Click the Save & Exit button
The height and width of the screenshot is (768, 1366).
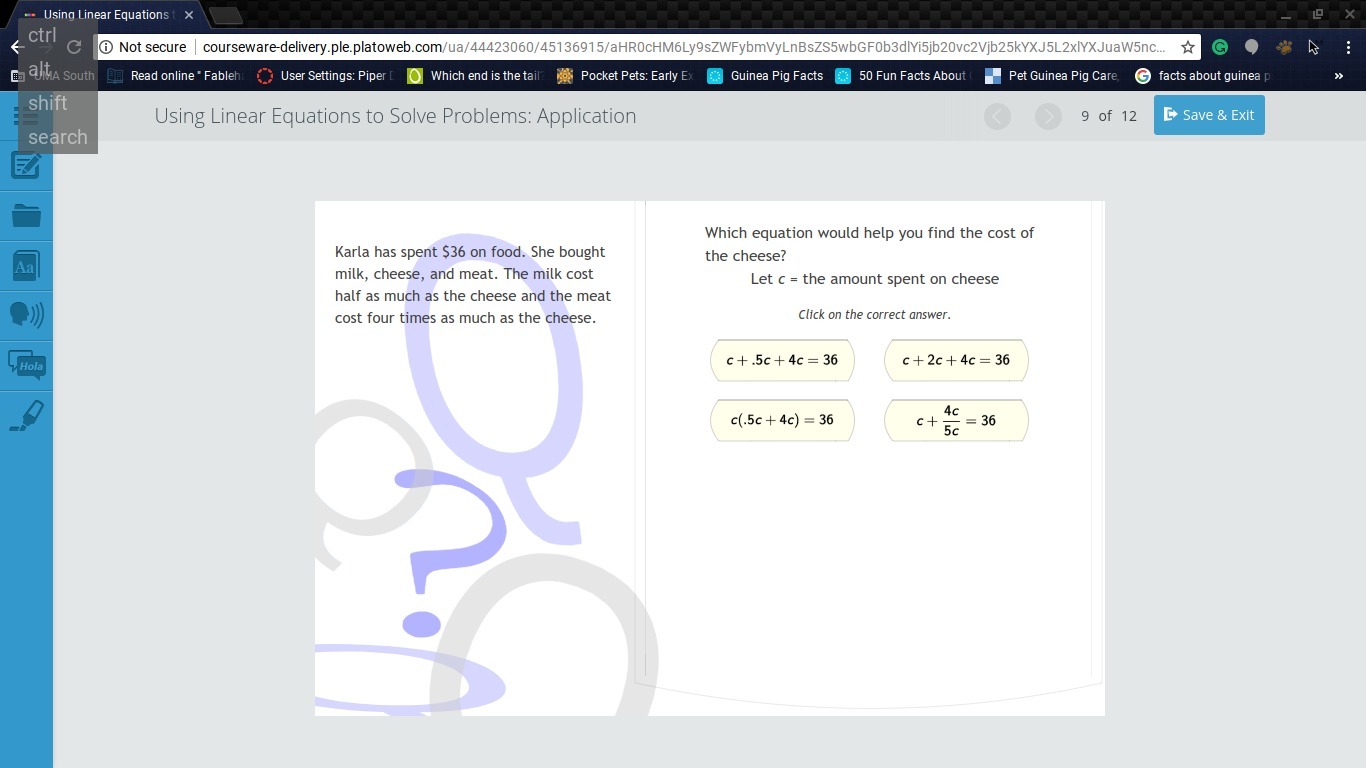[x=1209, y=115]
